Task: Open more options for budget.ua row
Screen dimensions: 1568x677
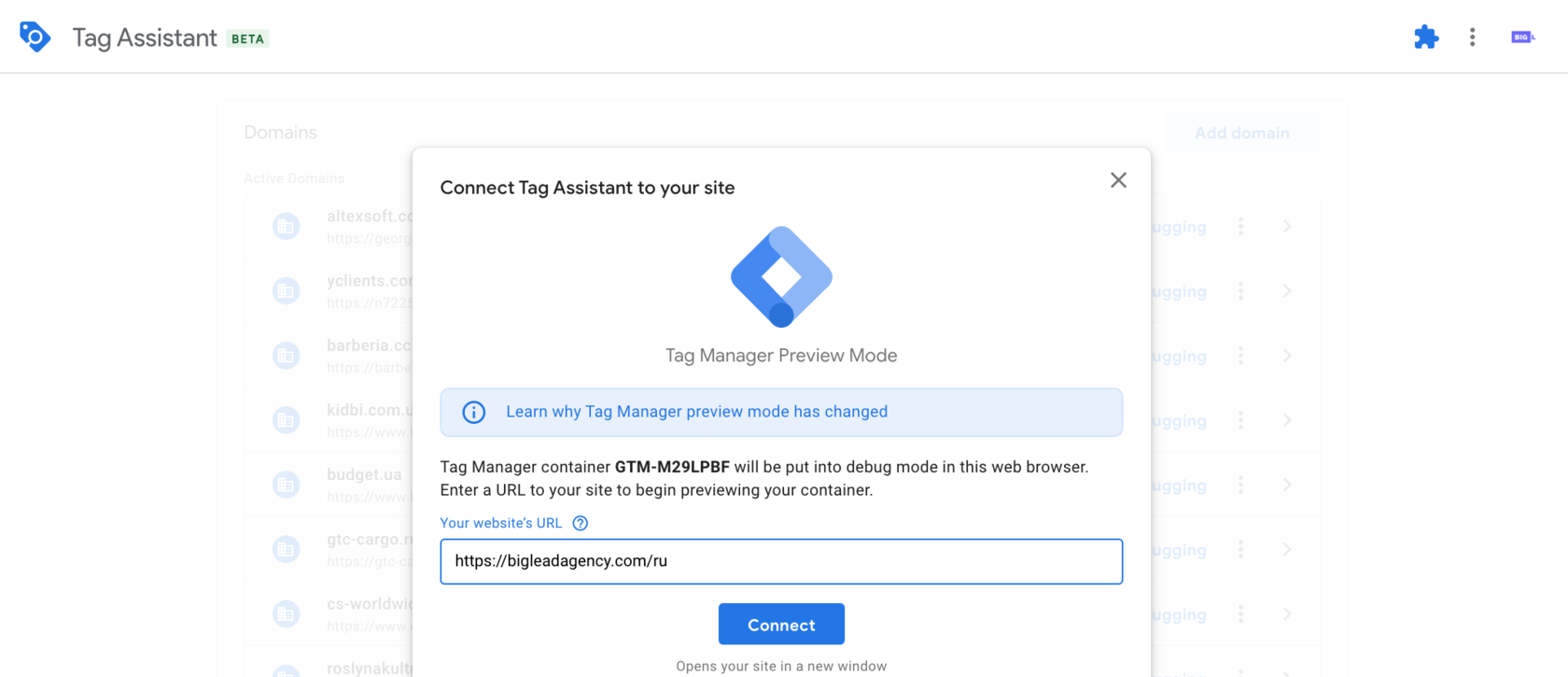Action: pos(1240,485)
